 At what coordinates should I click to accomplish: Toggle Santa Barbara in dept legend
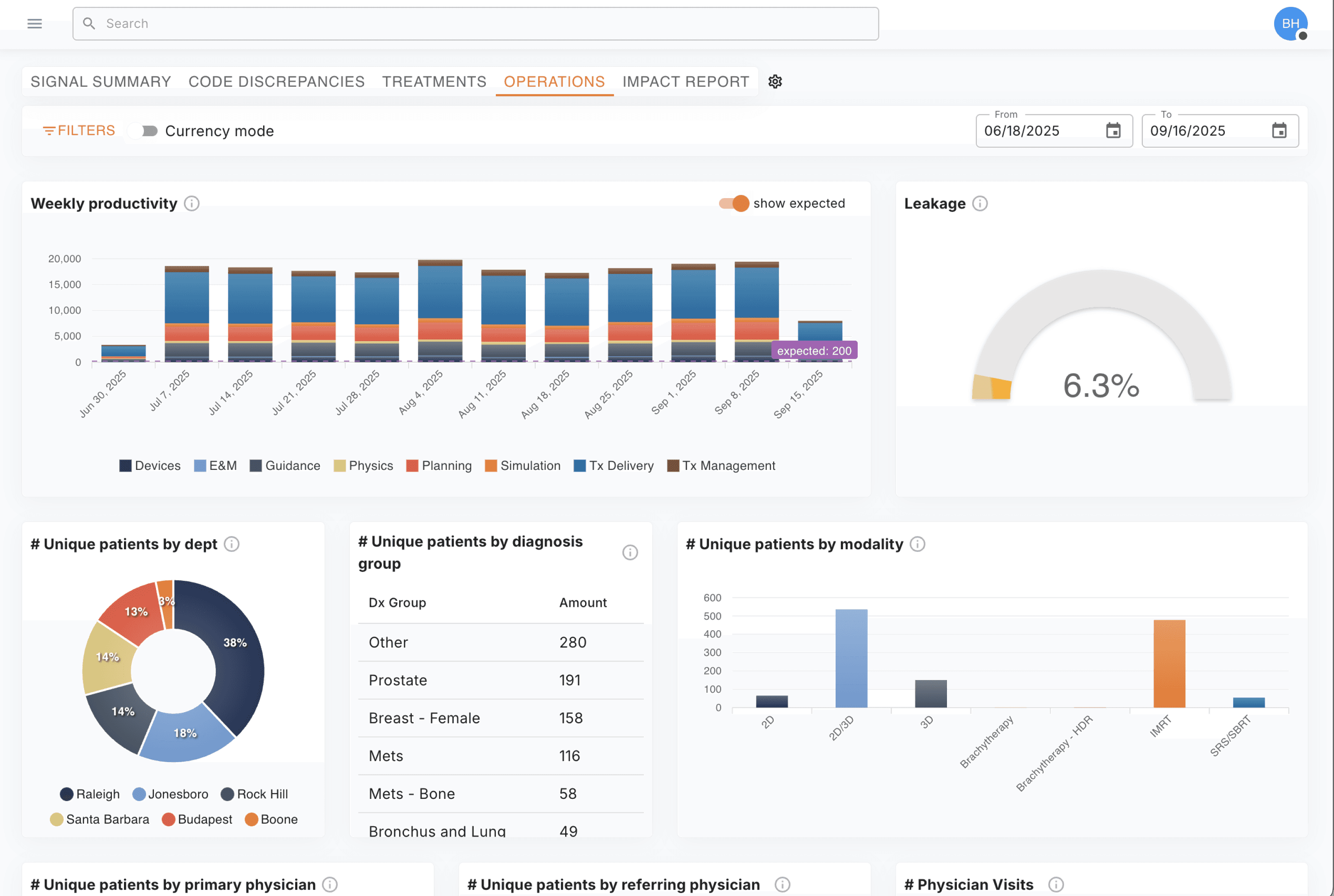pos(99,819)
